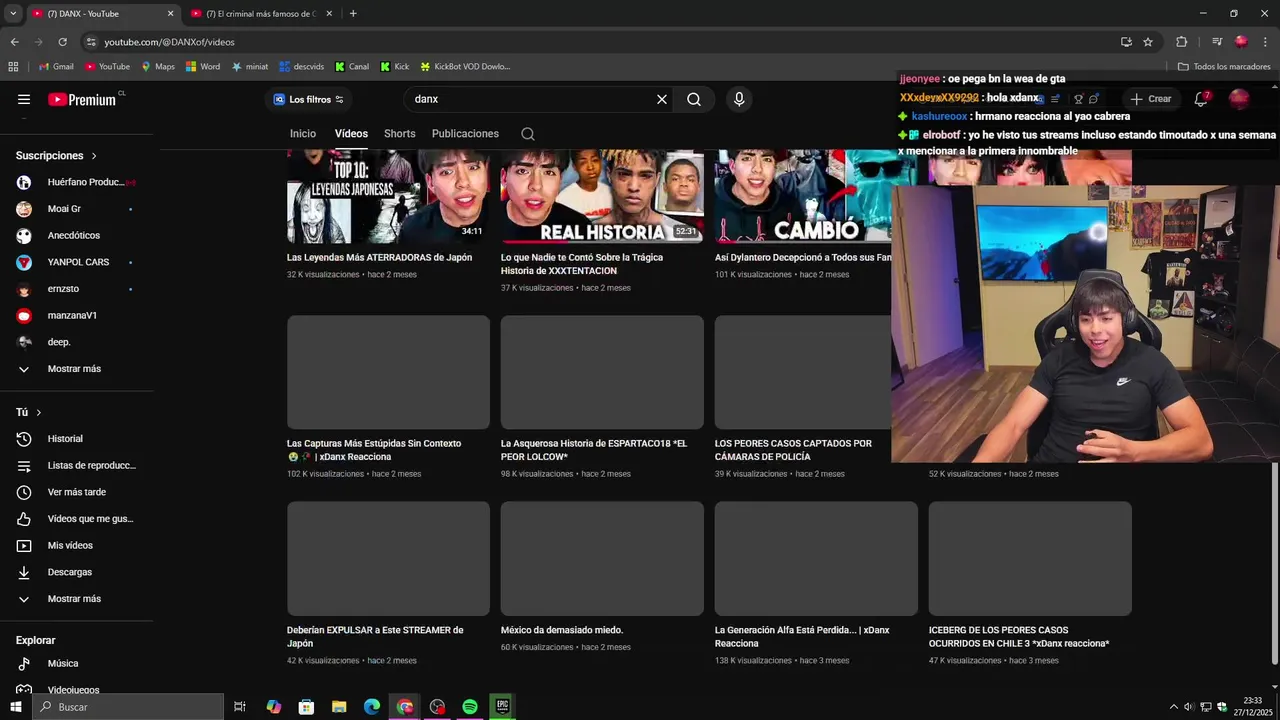The image size is (1280, 720).
Task: Reload the page in Chrome
Action: 62,42
